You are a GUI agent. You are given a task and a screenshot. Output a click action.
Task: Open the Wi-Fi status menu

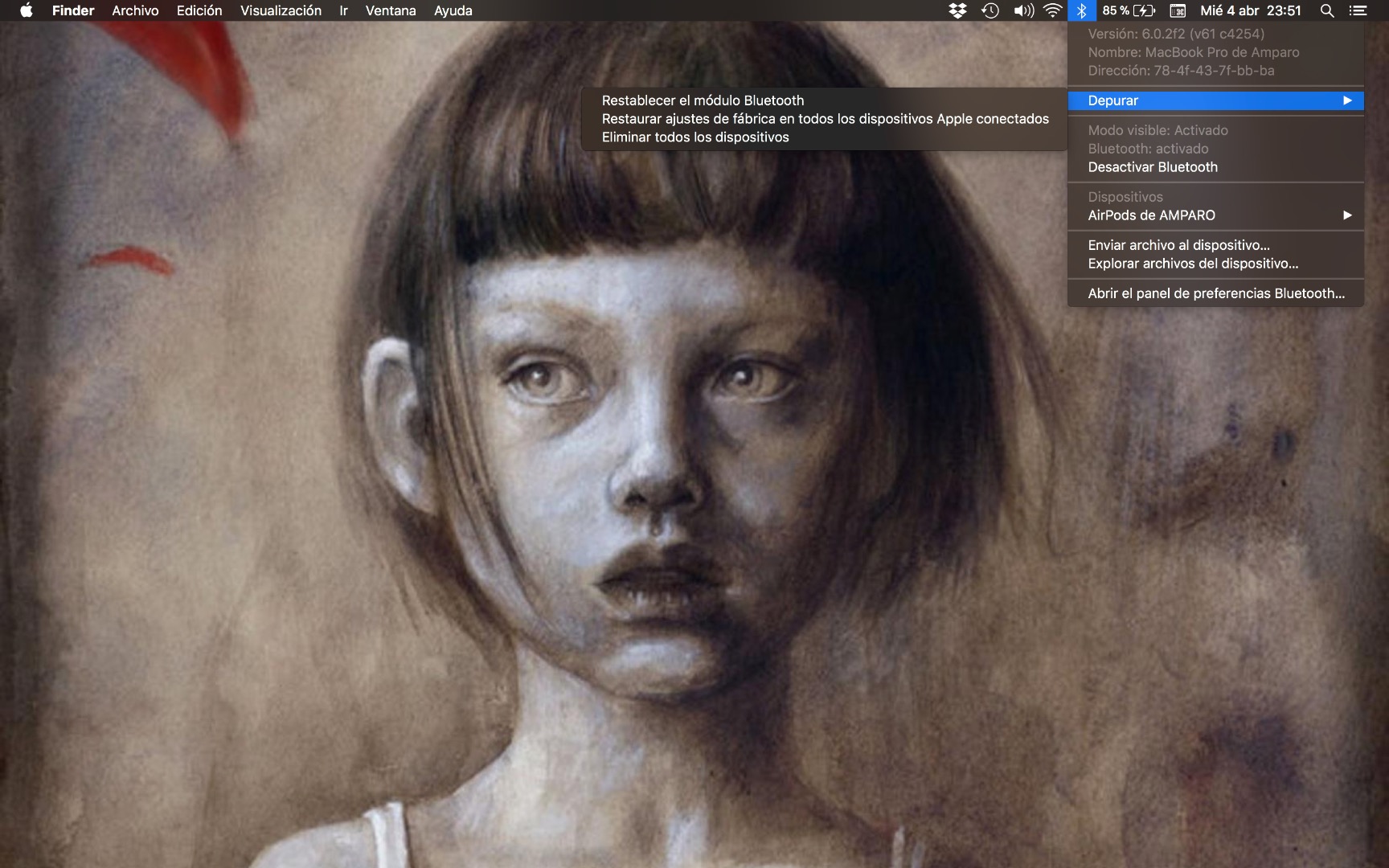[1053, 10]
